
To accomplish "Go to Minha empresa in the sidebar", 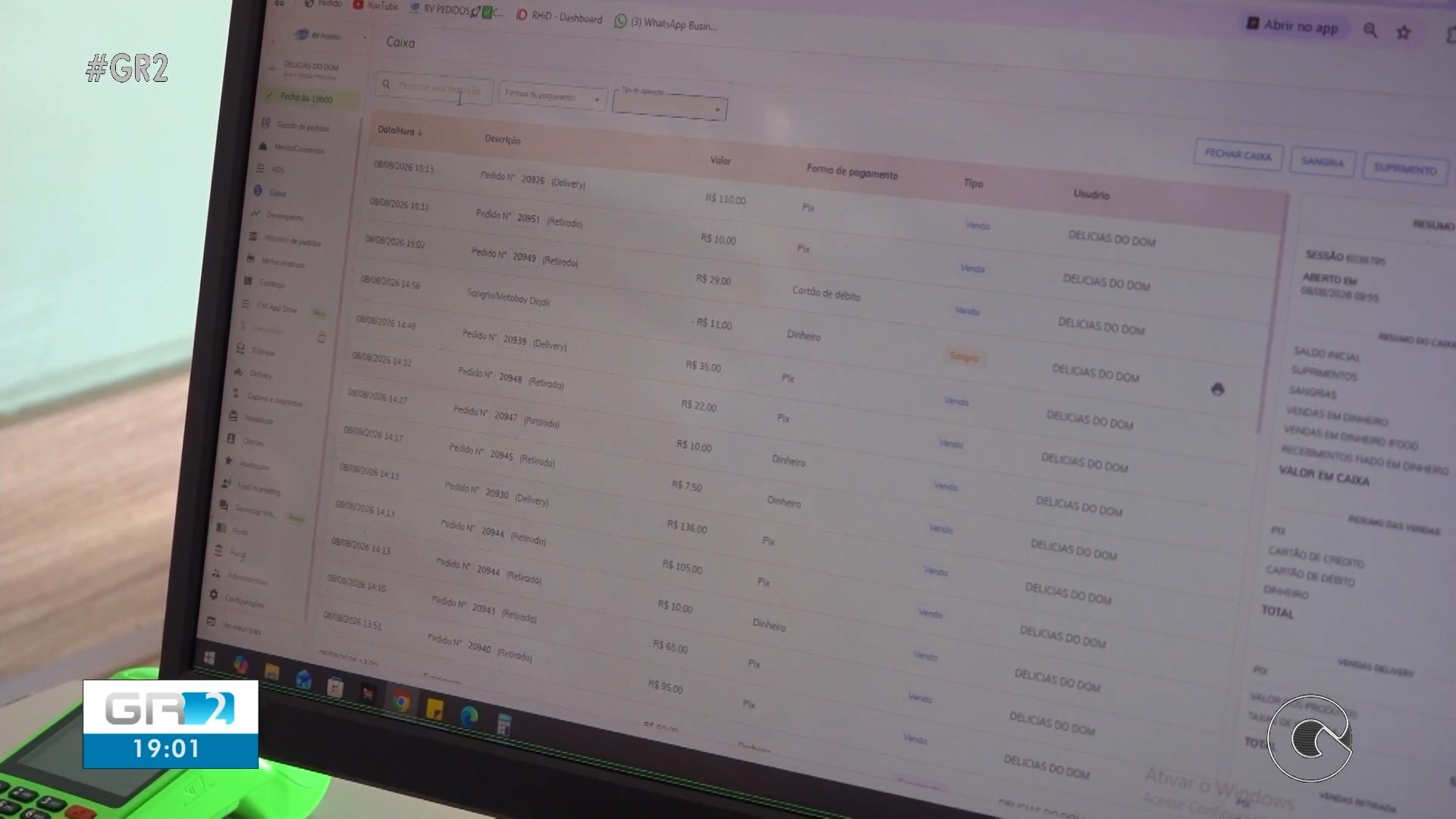I will coord(283,263).
